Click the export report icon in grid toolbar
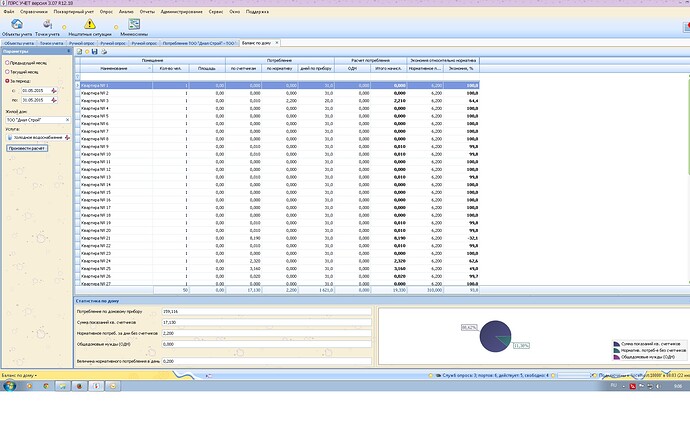Viewport: 690px width, 435px height. (79, 52)
